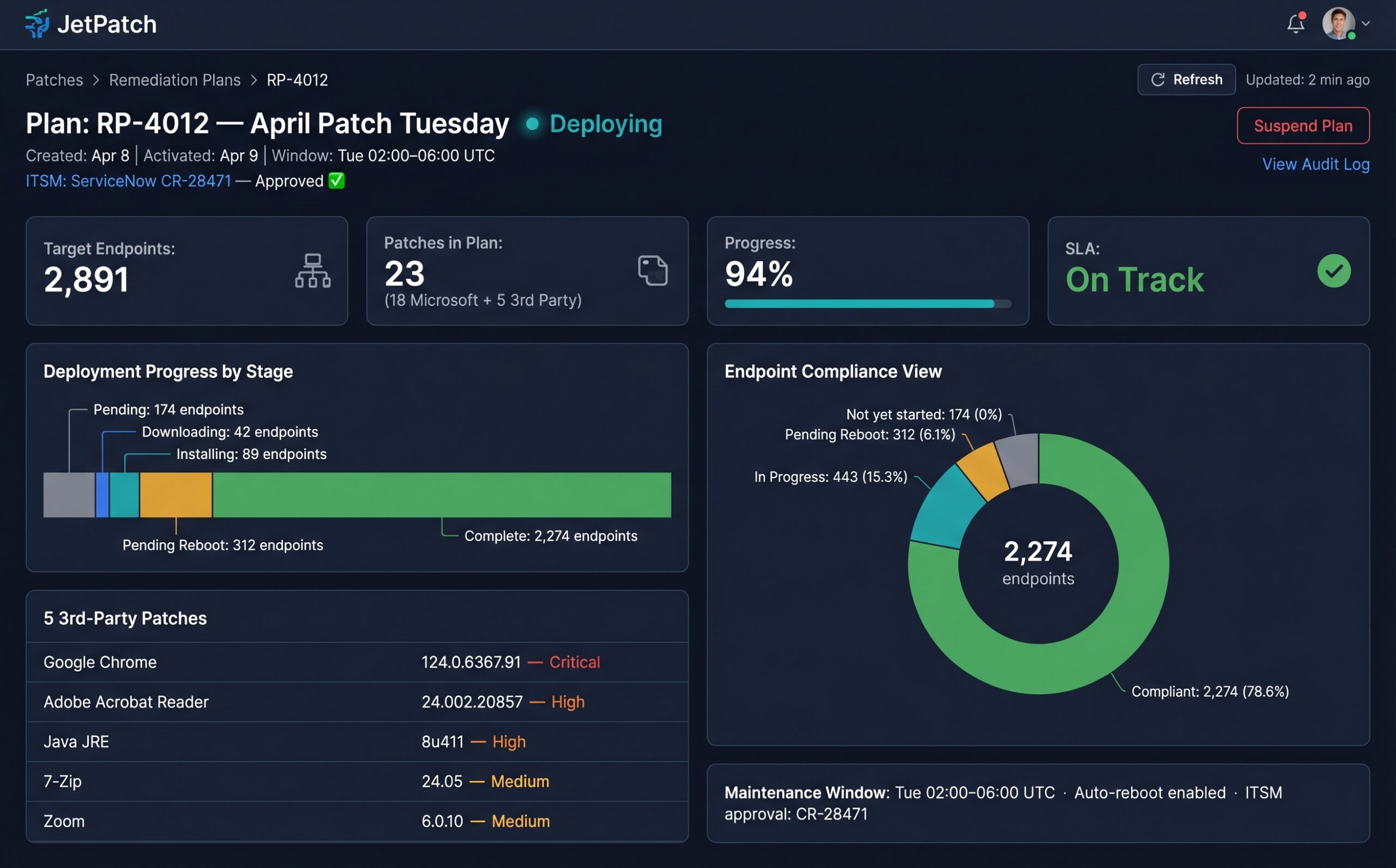Click the user avatar photo
Viewport: 1396px width, 868px height.
(x=1340, y=23)
